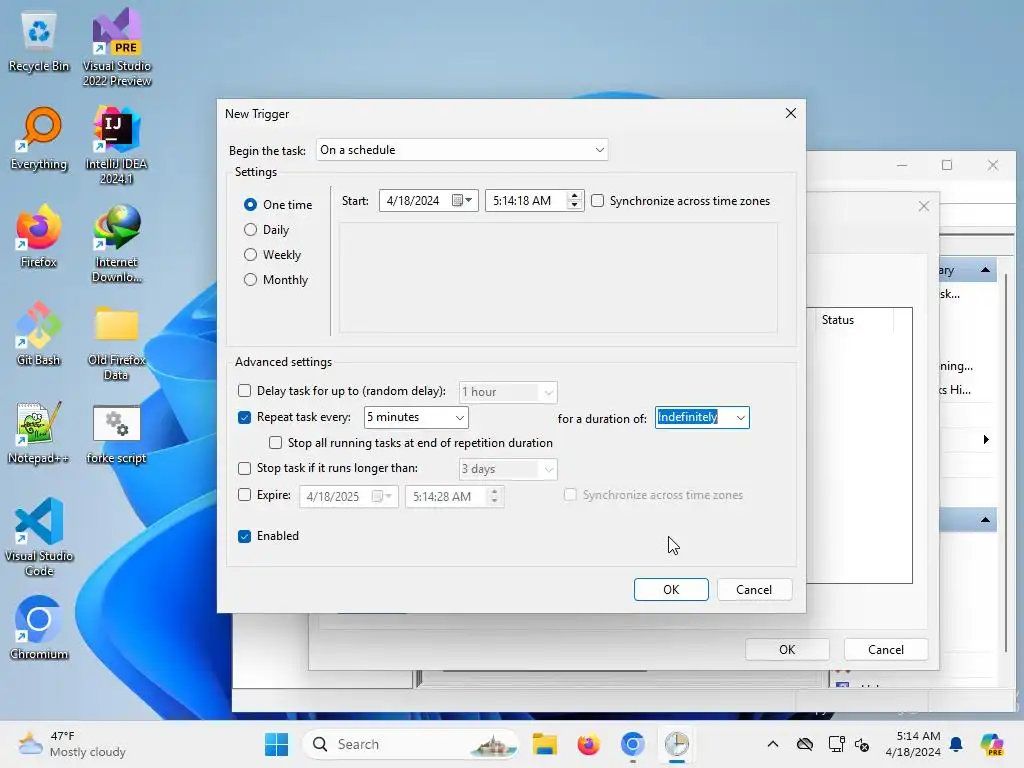
Task: Click OK in the background Create Task dialog
Action: point(787,650)
